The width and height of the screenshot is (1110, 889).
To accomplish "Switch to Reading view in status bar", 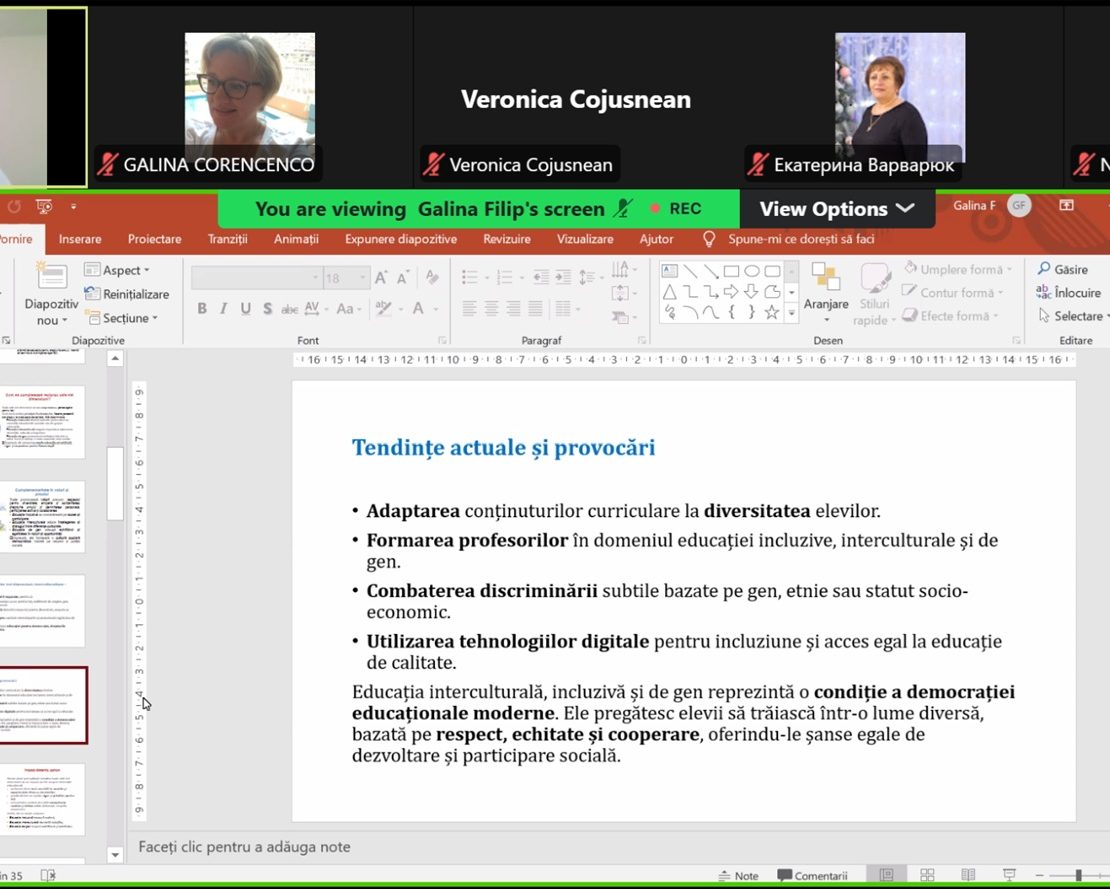I will [967, 875].
